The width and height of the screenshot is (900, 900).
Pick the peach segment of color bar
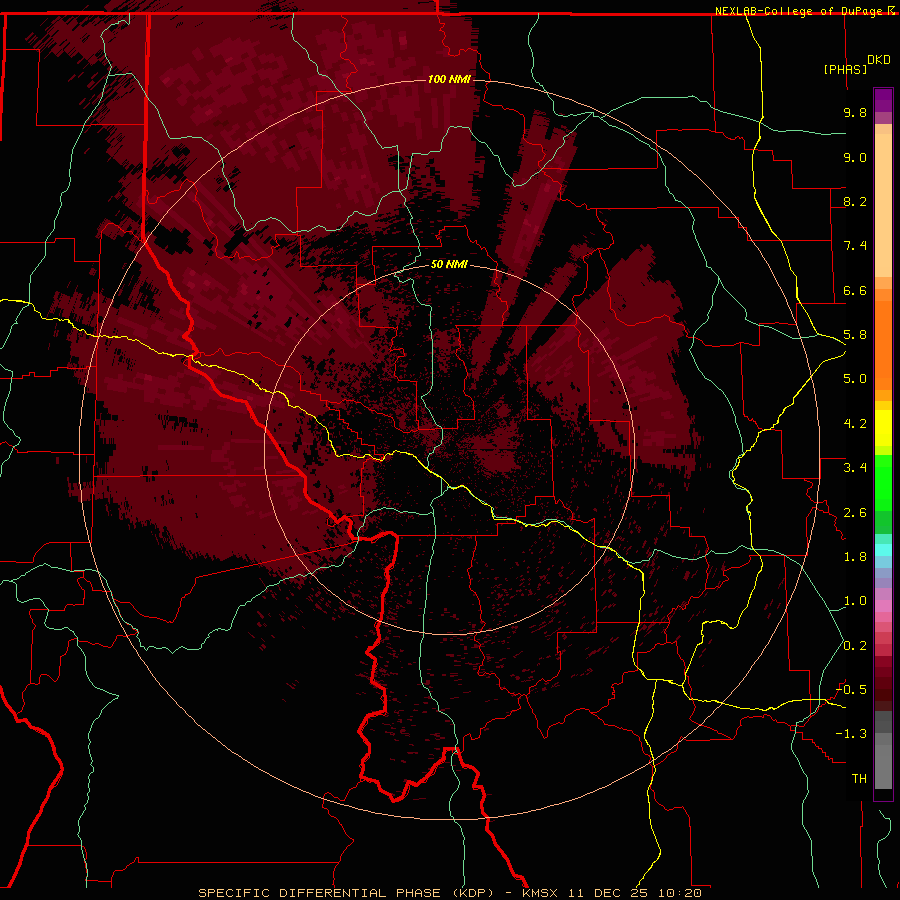(x=883, y=201)
